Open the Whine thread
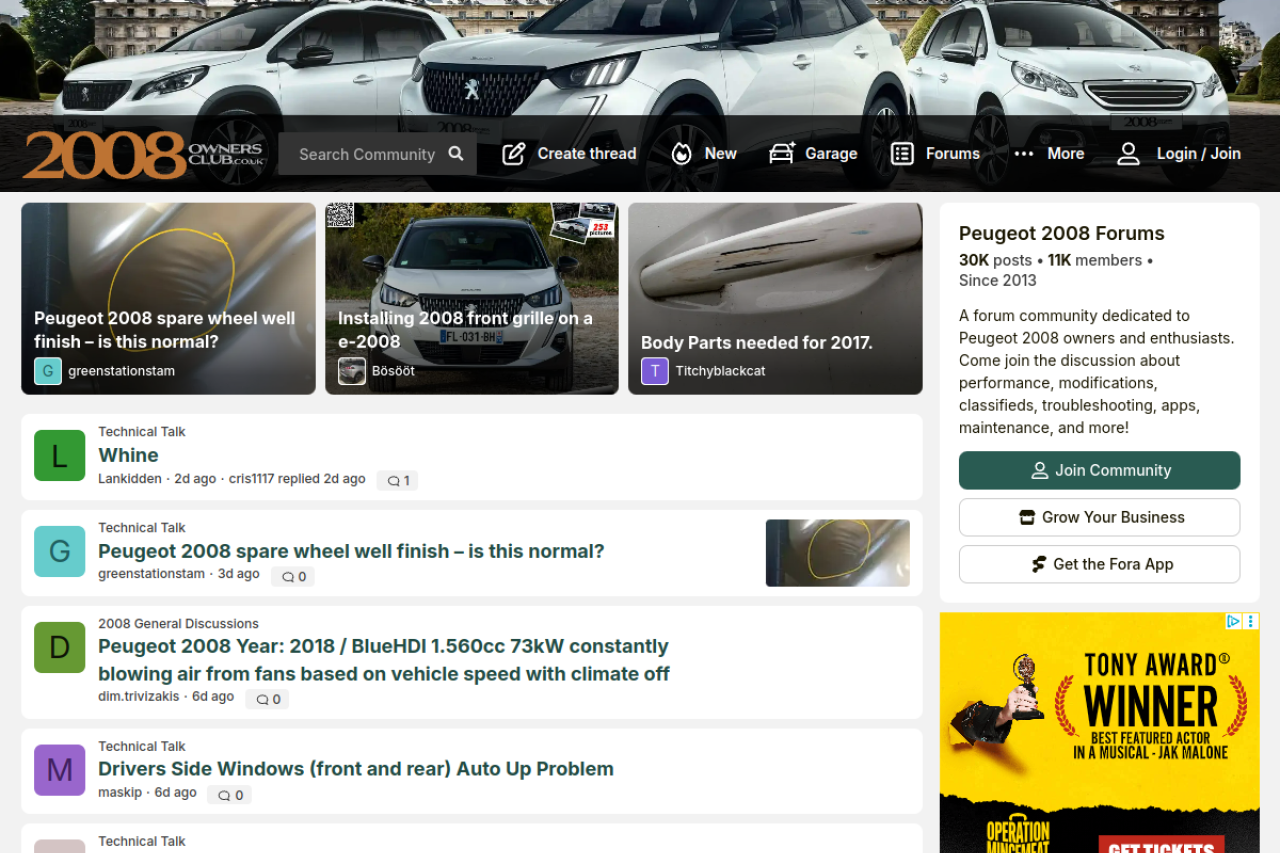 point(128,455)
